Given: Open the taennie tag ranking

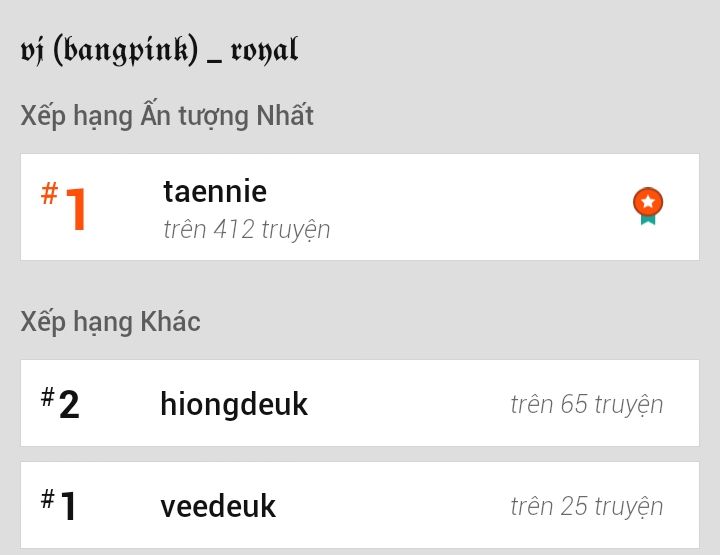Looking at the screenshot, I should coord(215,191).
